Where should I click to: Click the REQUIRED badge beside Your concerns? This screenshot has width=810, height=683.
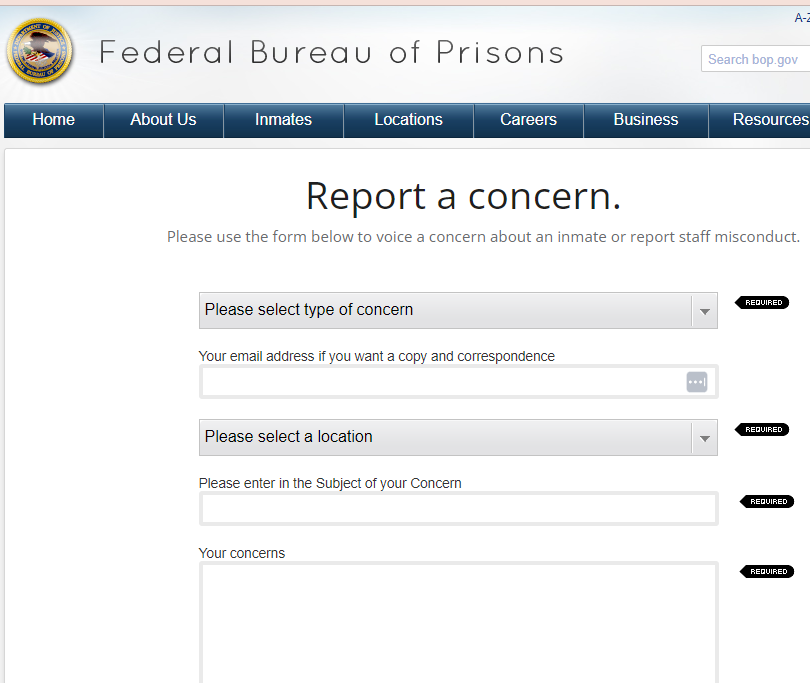click(x=767, y=571)
